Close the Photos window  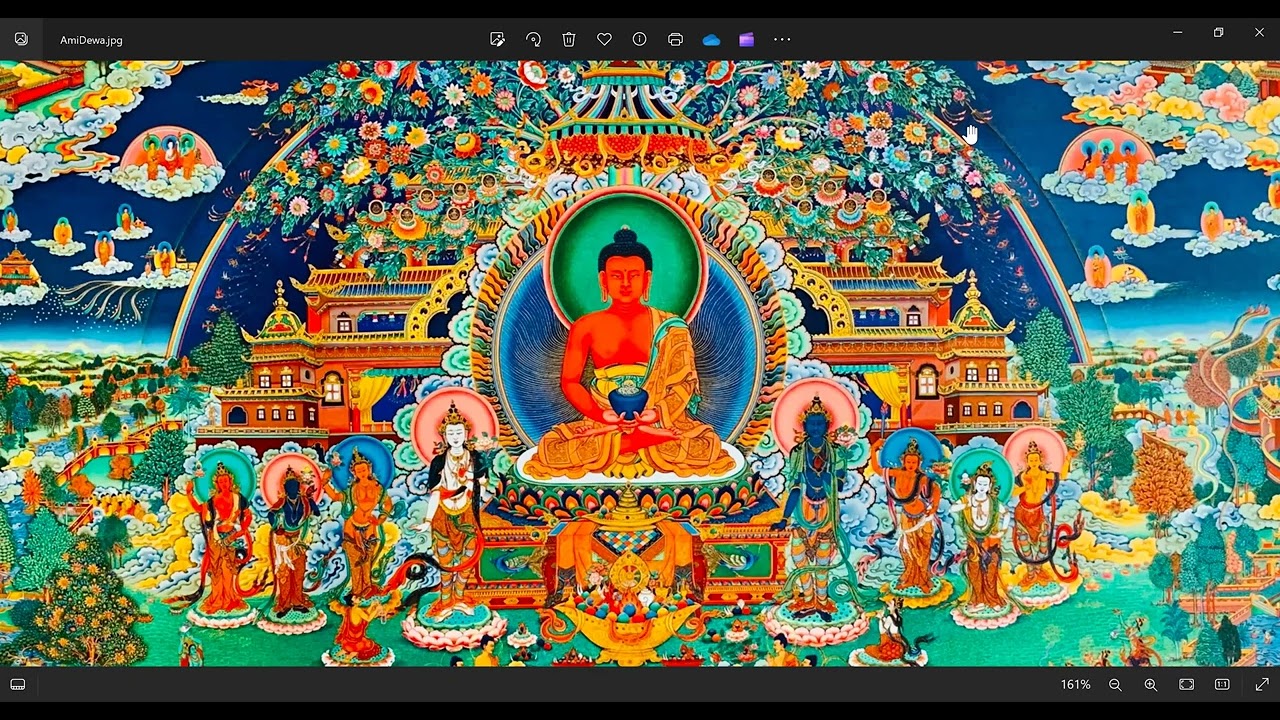(x=1259, y=32)
